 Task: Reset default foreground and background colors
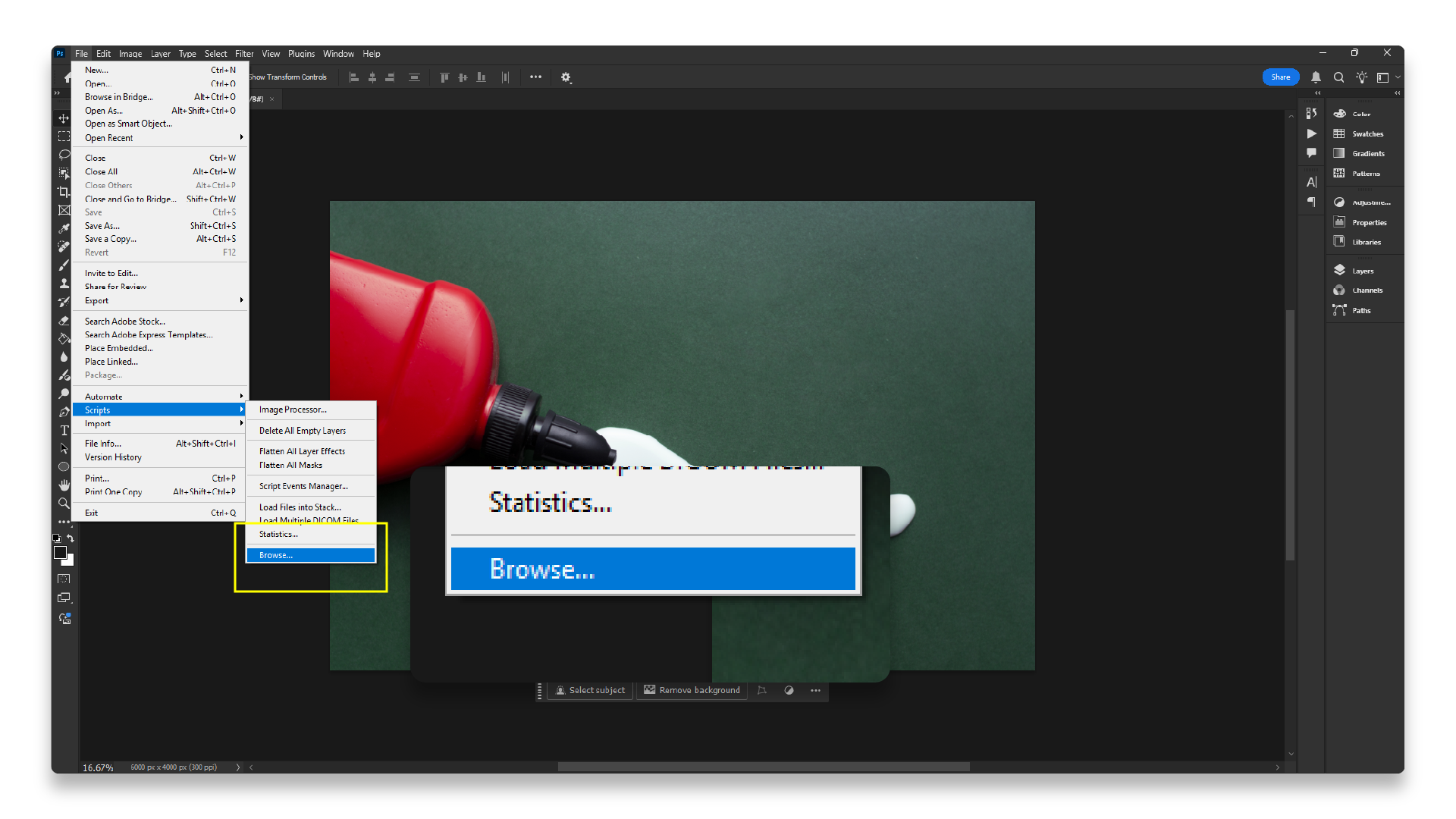[x=56, y=538]
